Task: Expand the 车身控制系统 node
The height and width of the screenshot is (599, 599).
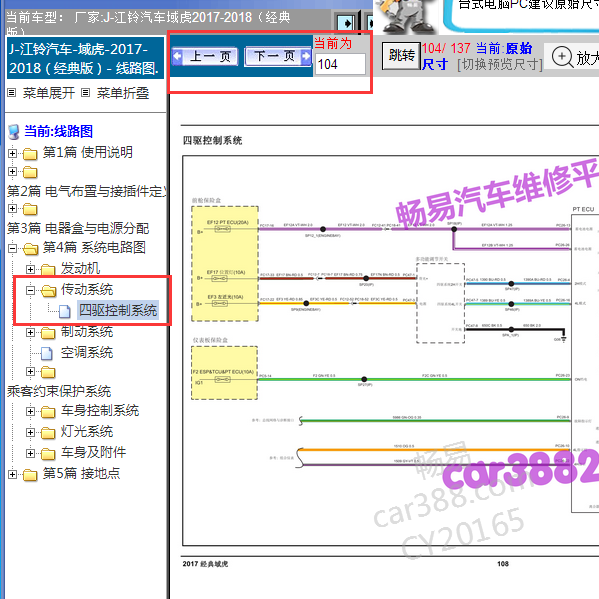Action: [x=30, y=411]
